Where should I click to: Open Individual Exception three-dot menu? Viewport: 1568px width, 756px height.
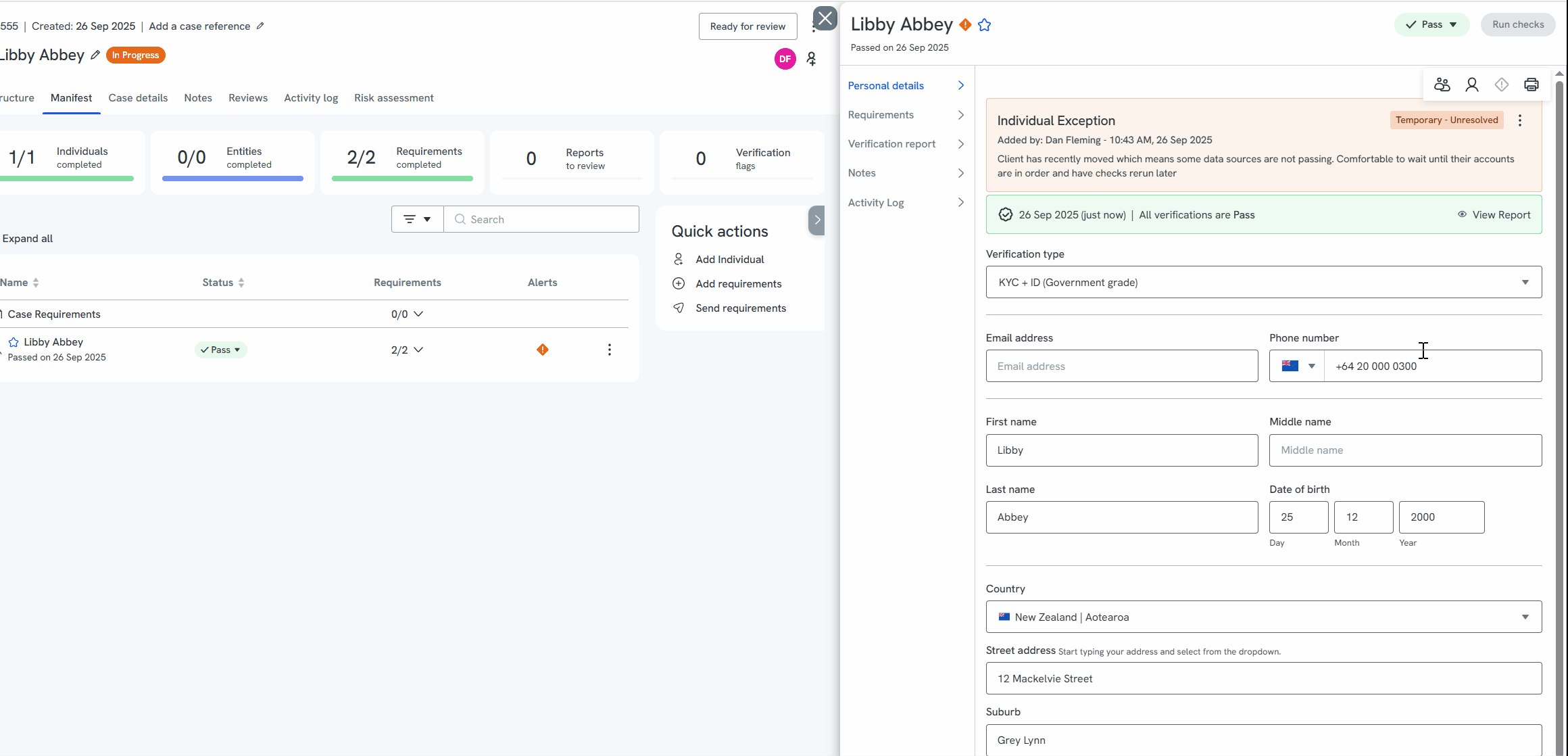[x=1520, y=120]
